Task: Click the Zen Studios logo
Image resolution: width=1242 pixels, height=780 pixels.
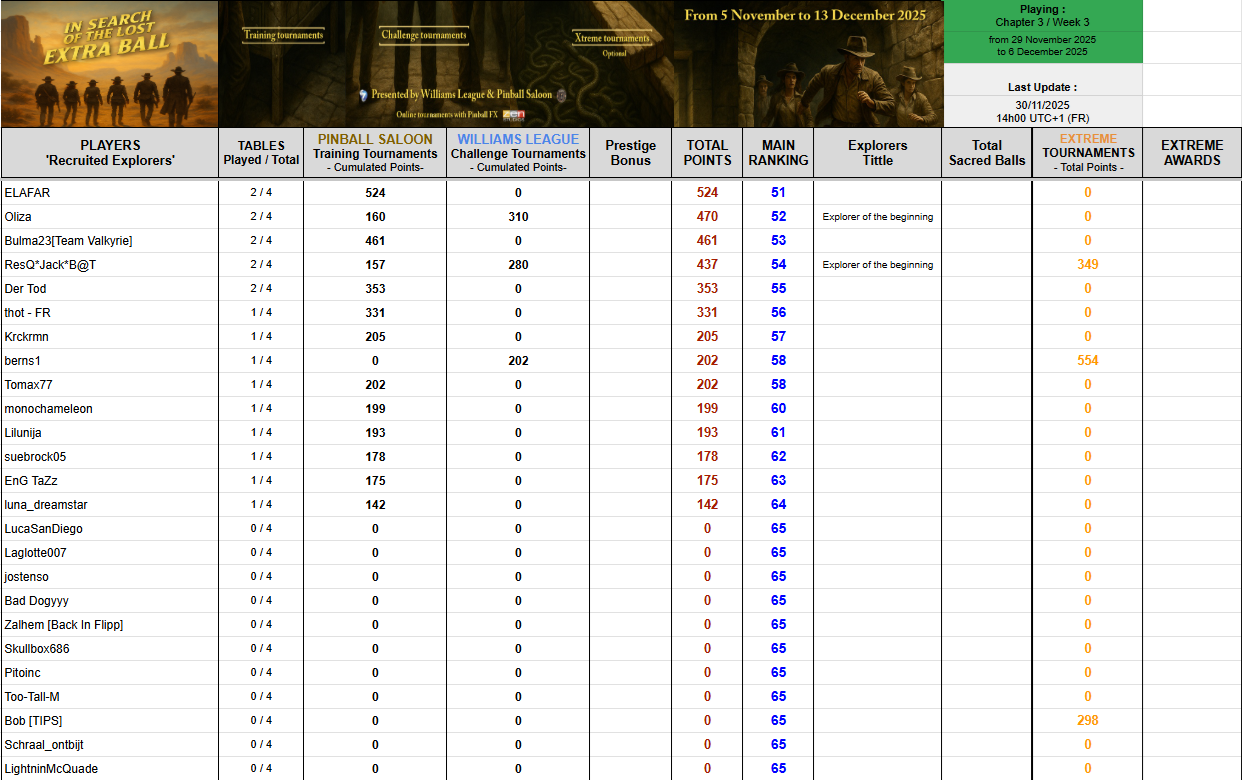Action: 513,115
